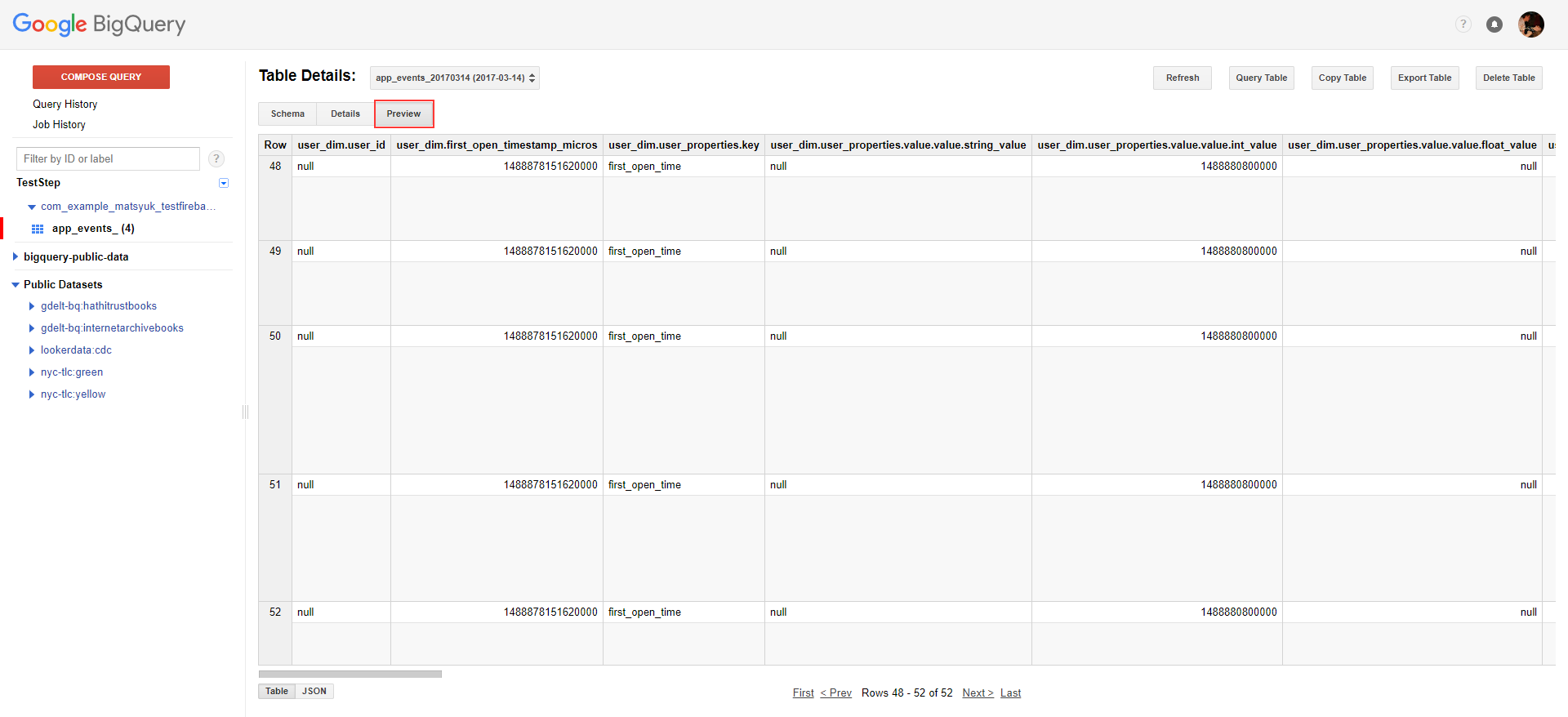Click the Export Table button
Image resolution: width=1568 pixels, height=717 pixels.
coord(1424,78)
